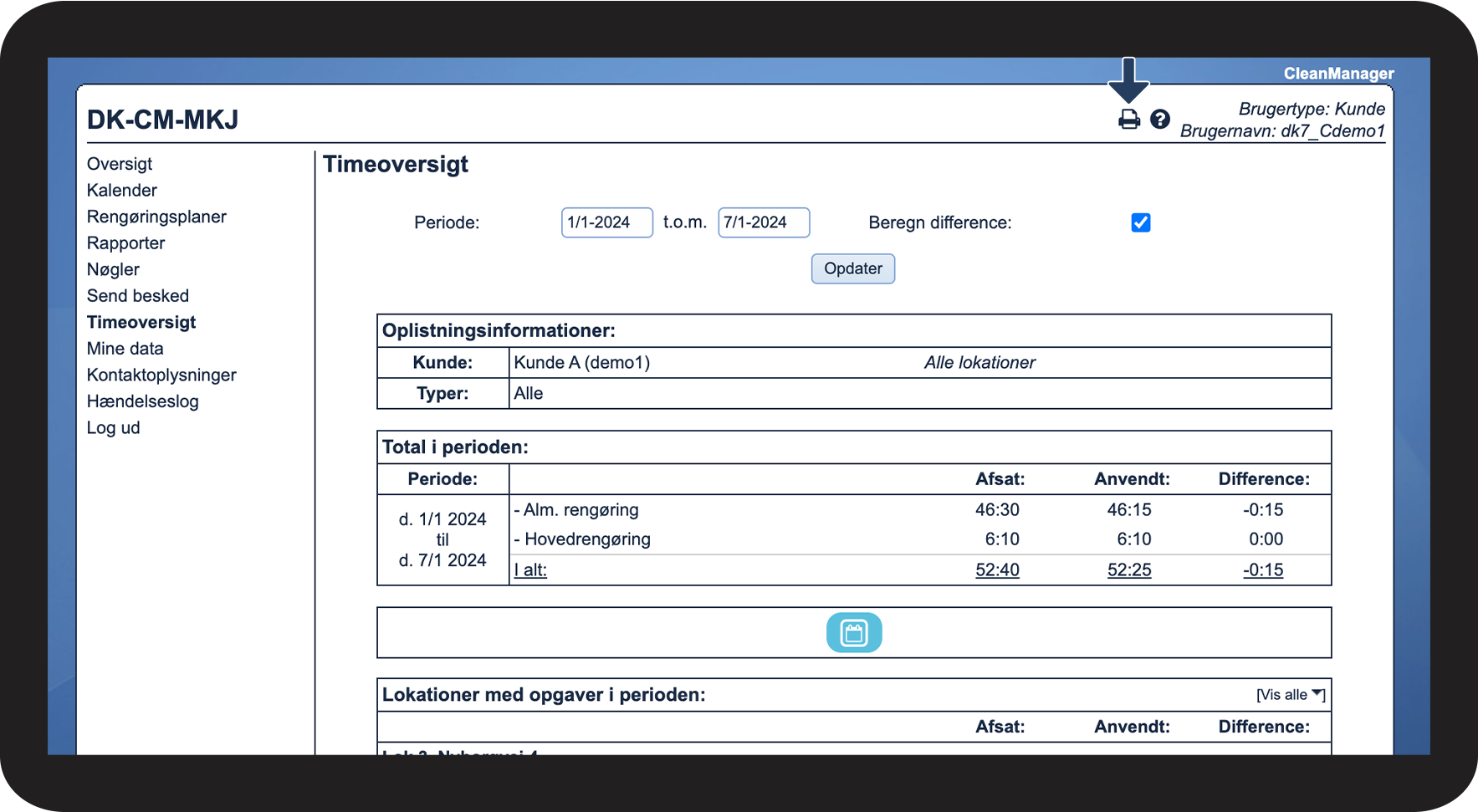This screenshot has height=812, width=1478.
Task: Open Hændelseslog from the sidebar
Action: tap(143, 401)
